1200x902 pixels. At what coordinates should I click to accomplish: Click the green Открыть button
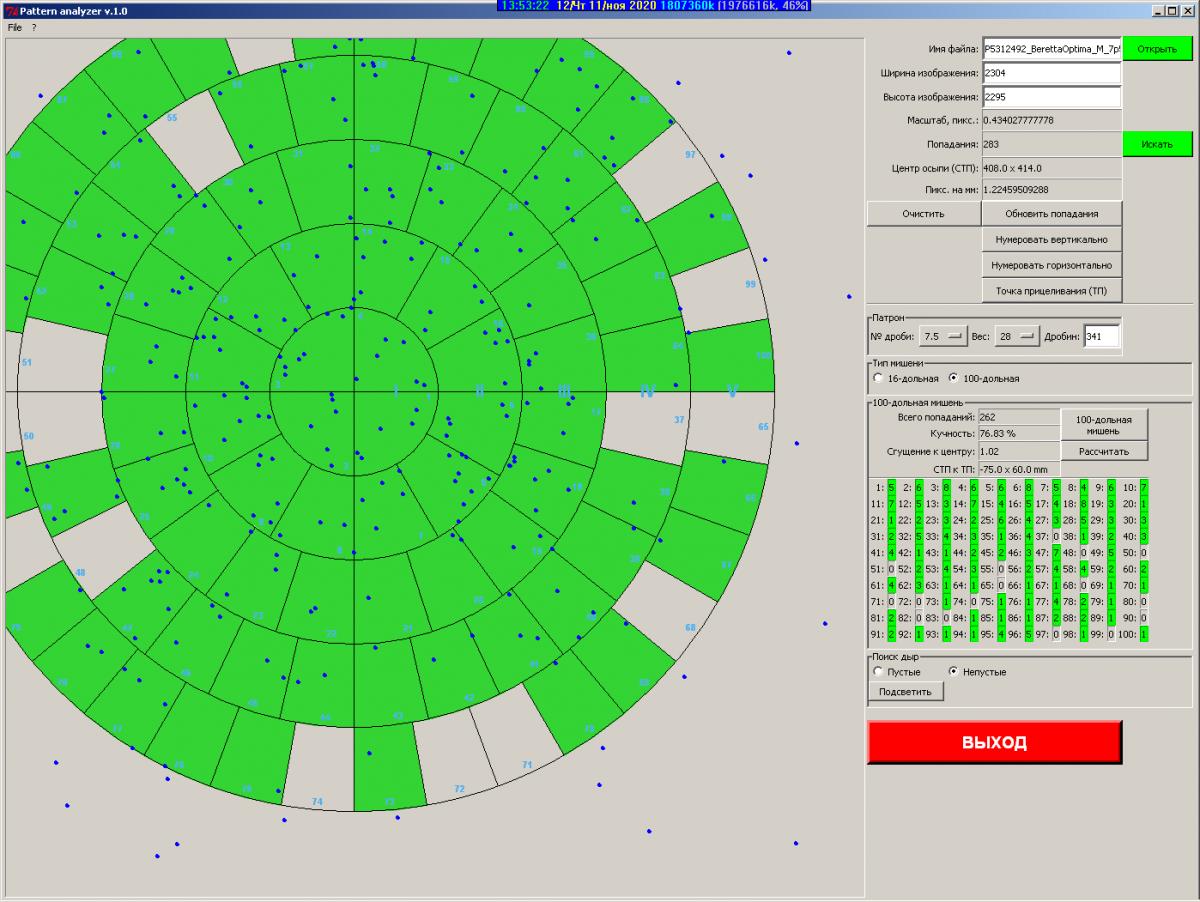(1157, 49)
